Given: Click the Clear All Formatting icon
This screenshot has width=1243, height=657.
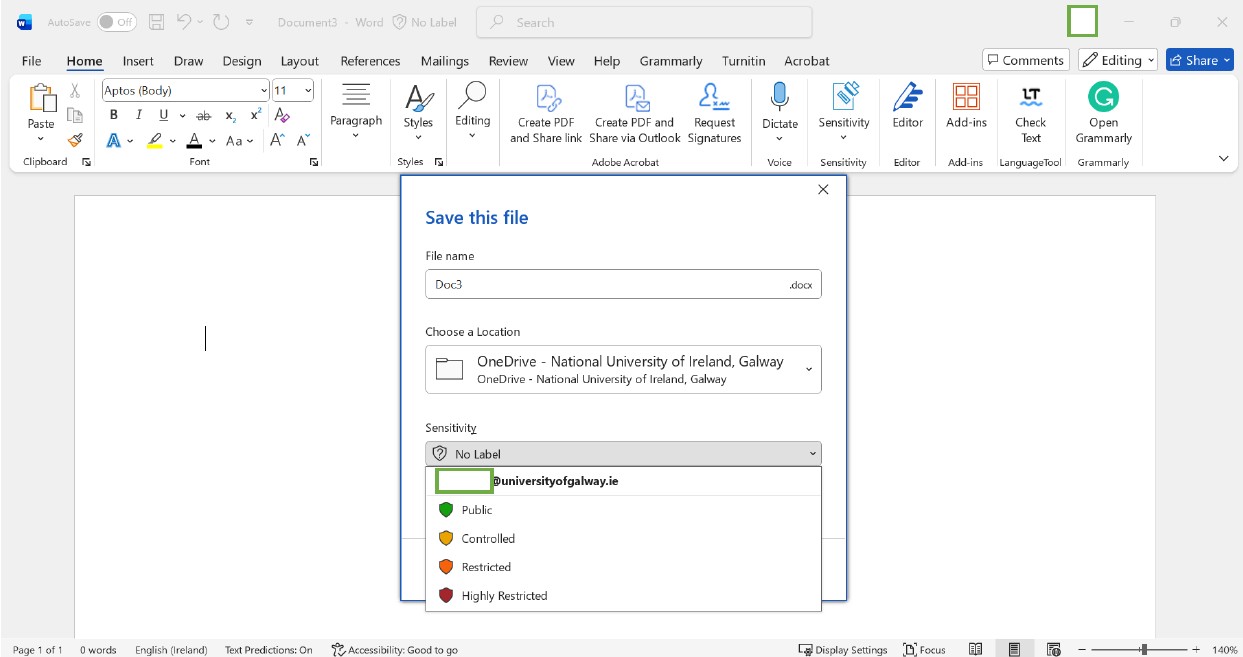Looking at the screenshot, I should (x=282, y=115).
